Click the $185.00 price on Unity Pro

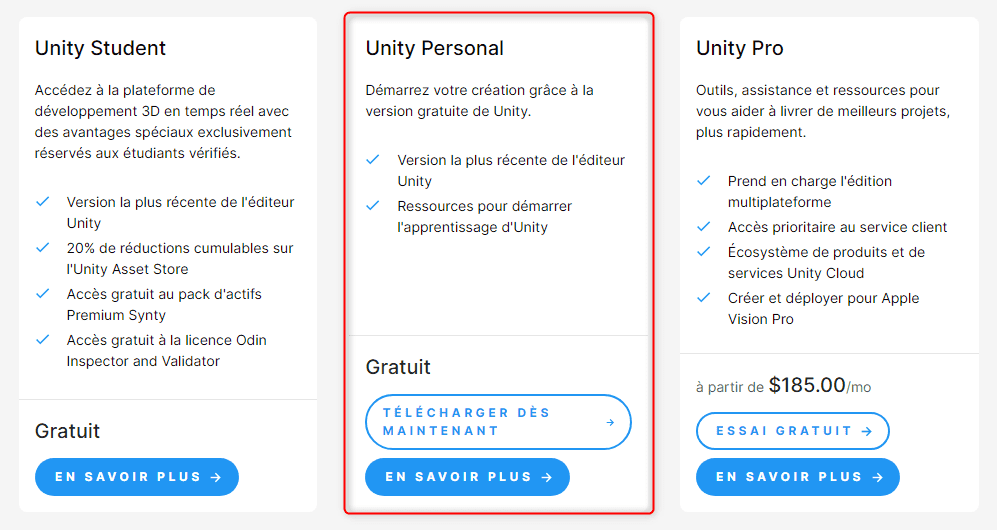point(807,385)
